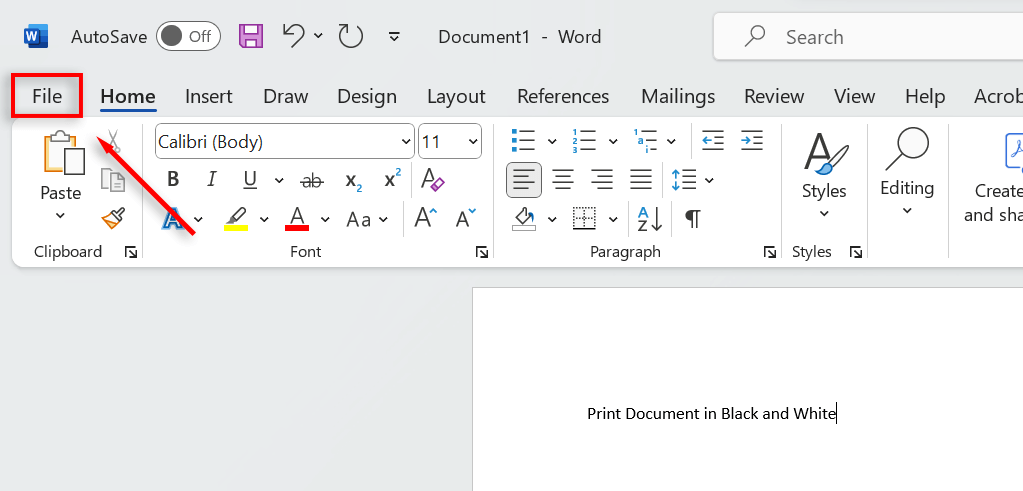Click the Increase Indent icon

pos(751,141)
